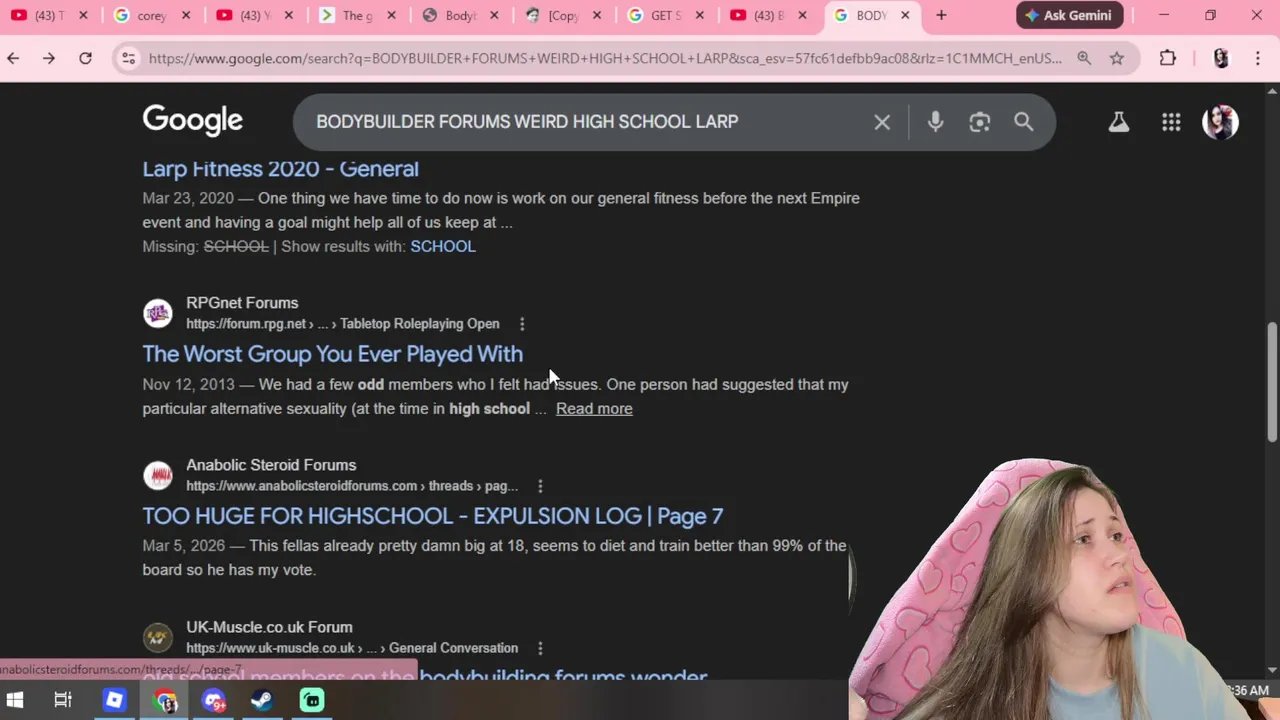Switch to the '[Copy' tab
This screenshot has height=720, width=1280.
point(562,15)
